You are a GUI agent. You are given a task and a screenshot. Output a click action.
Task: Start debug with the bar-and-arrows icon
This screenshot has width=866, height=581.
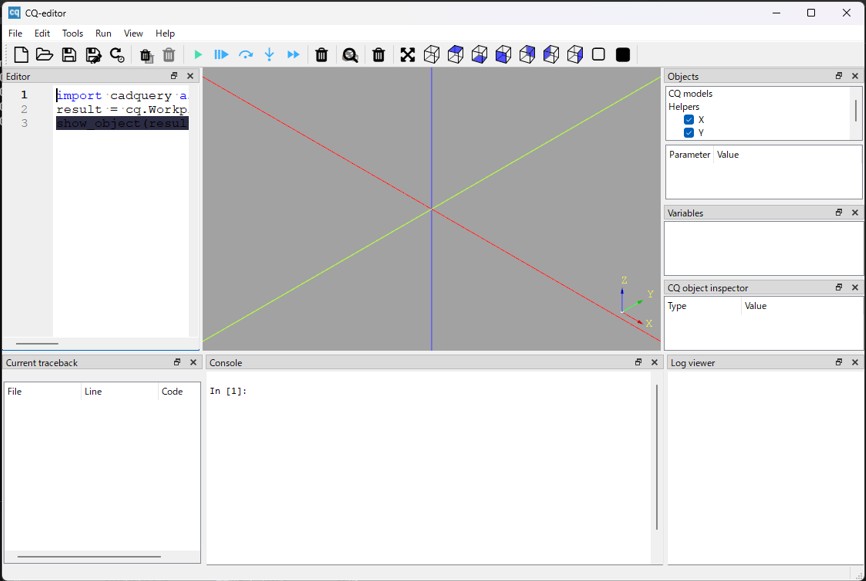pos(221,55)
